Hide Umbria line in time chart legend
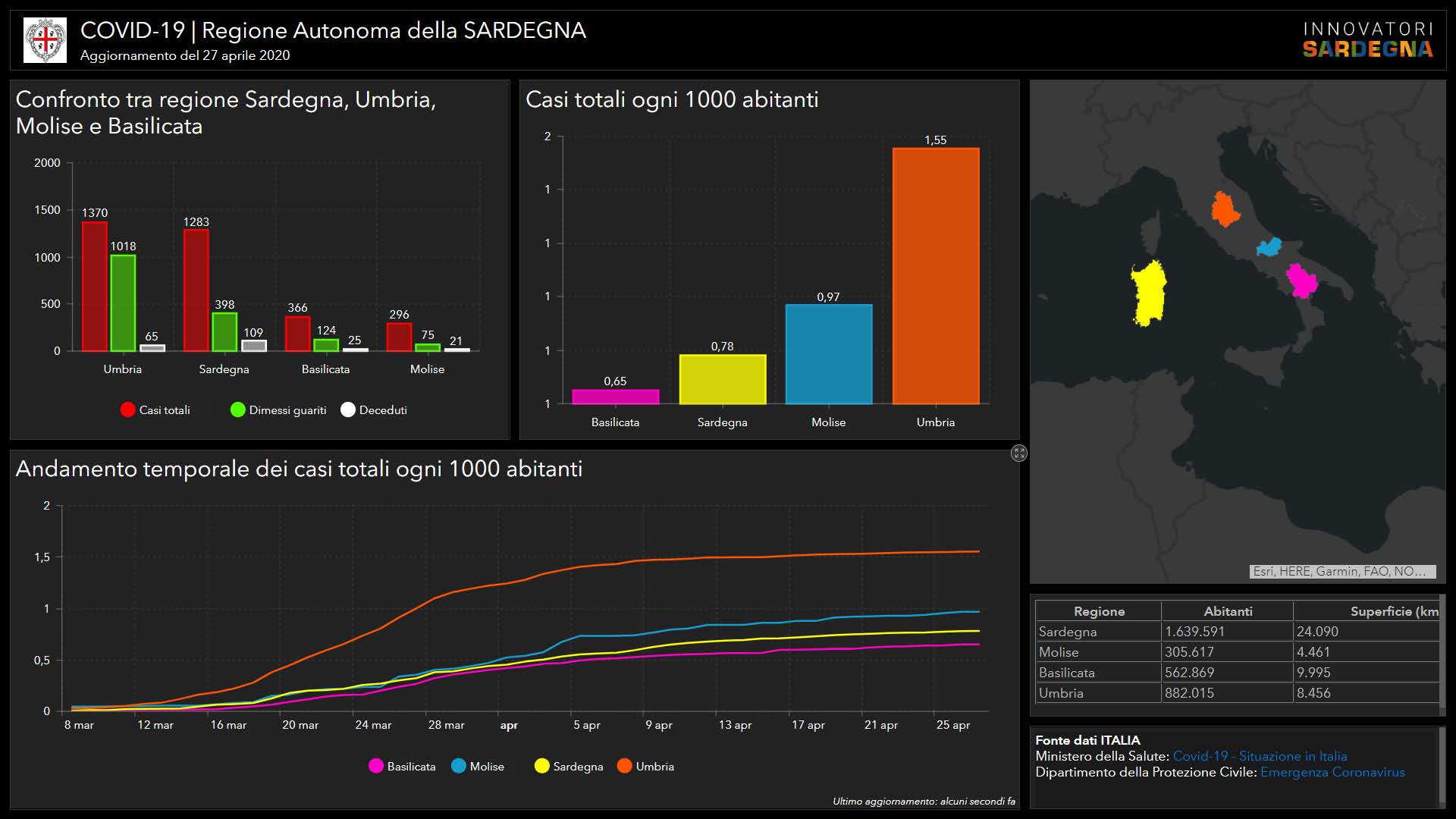Viewport: 1456px width, 819px height. 645,767
